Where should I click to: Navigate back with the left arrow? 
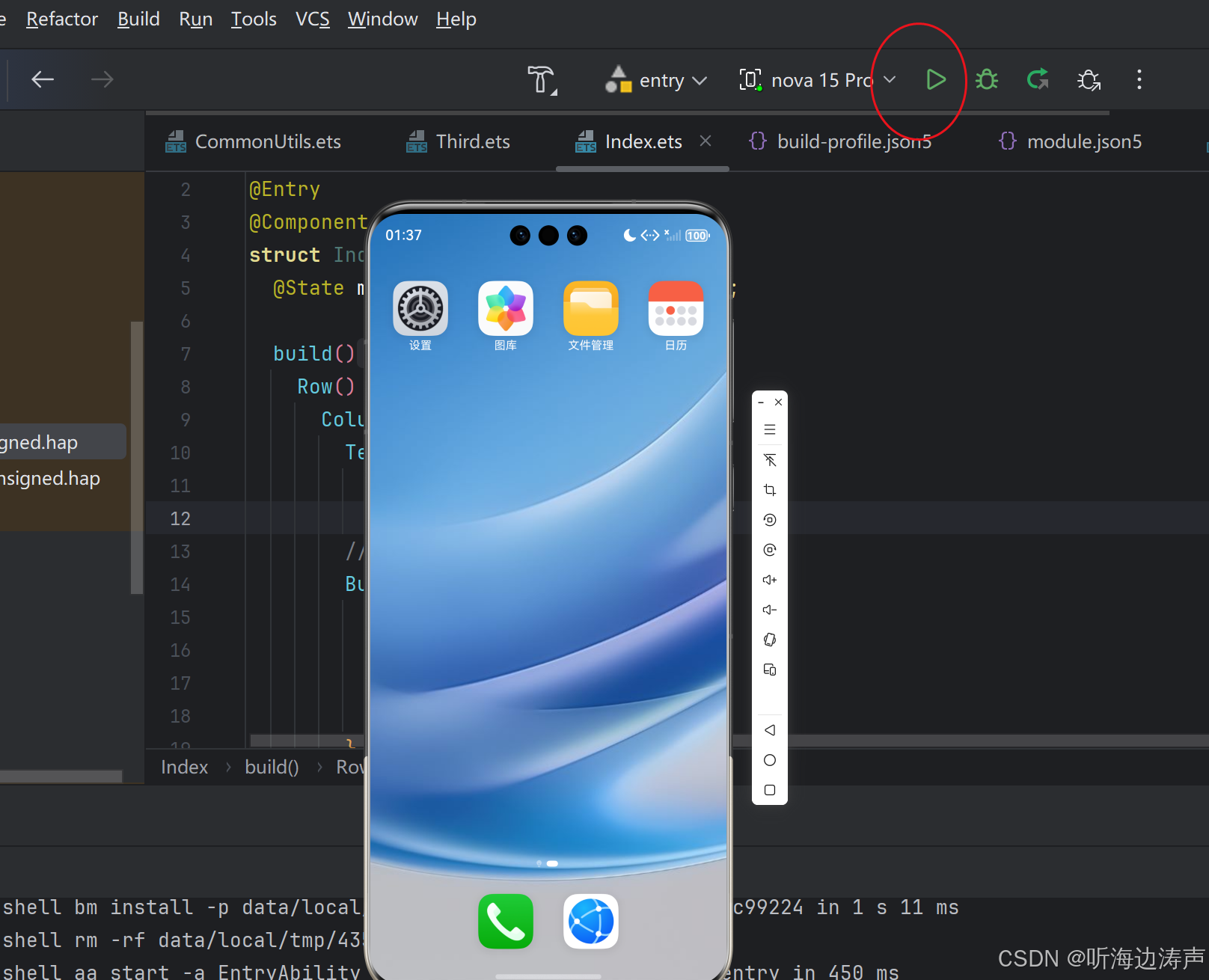click(x=43, y=79)
